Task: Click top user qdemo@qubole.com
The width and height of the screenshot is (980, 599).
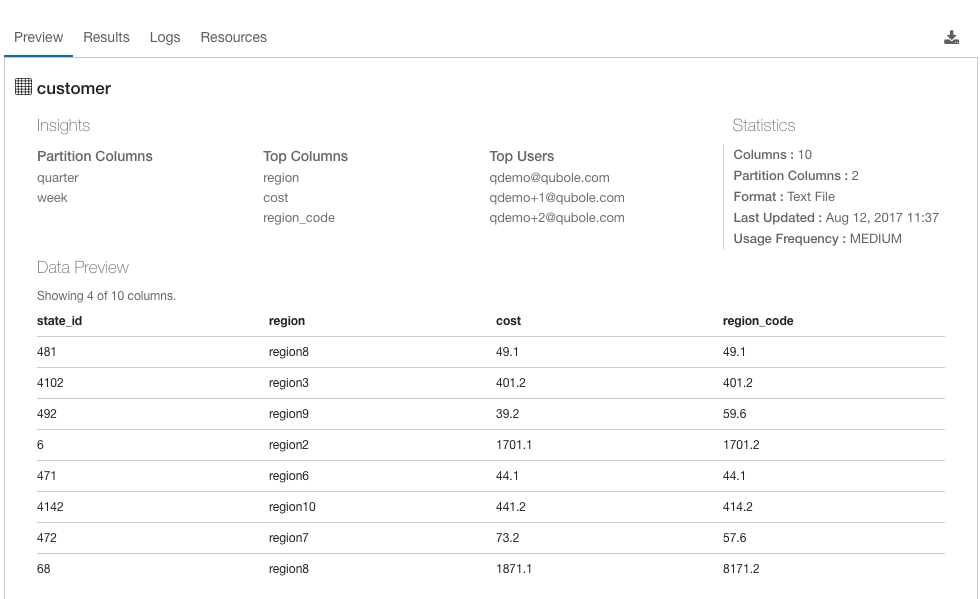Action: [x=549, y=178]
